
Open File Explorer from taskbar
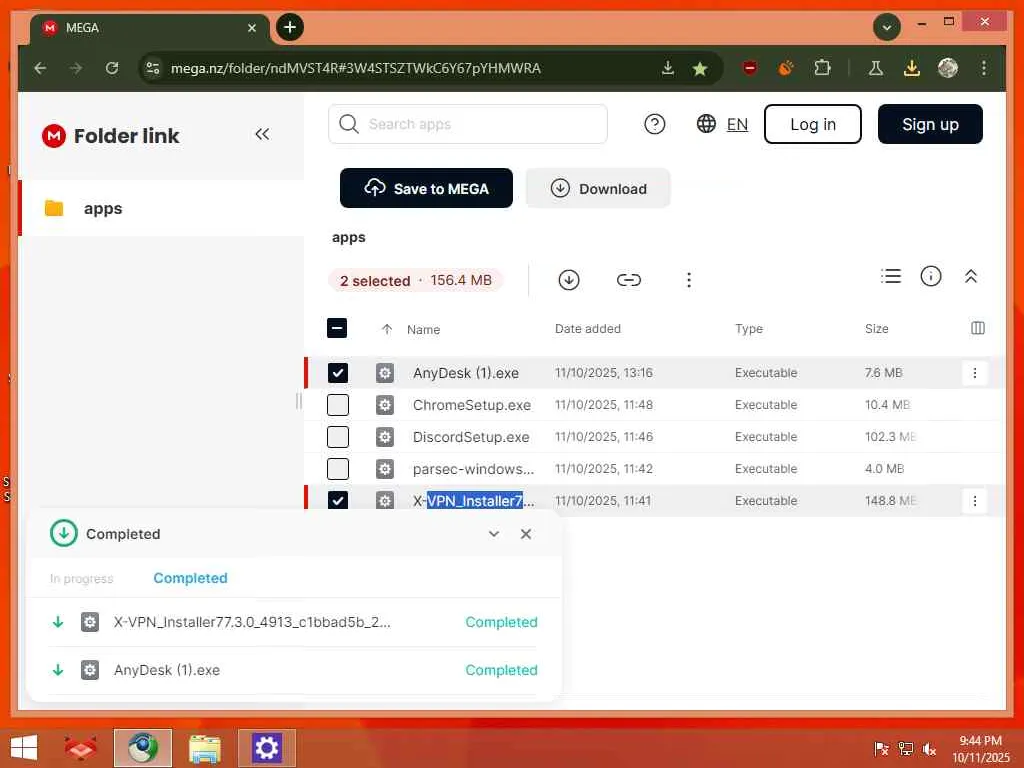click(x=205, y=748)
